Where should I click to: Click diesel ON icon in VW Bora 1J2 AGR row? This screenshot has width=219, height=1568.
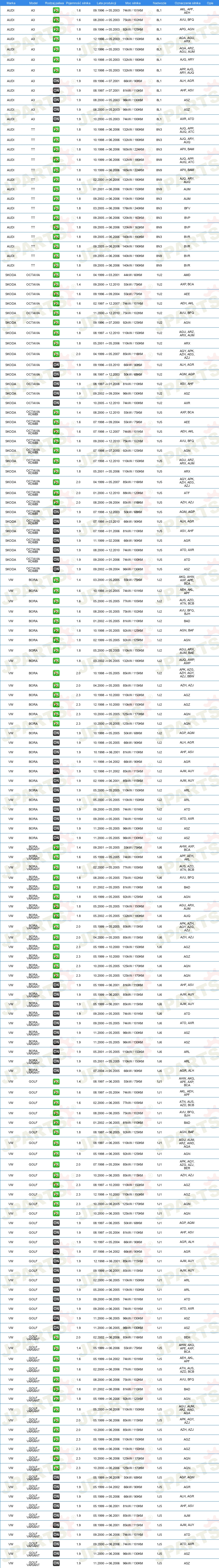56,761
